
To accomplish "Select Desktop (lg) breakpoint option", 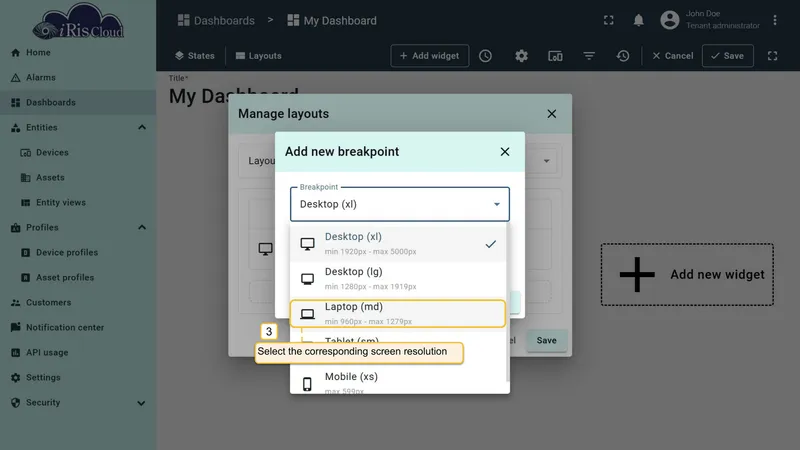I will point(398,279).
